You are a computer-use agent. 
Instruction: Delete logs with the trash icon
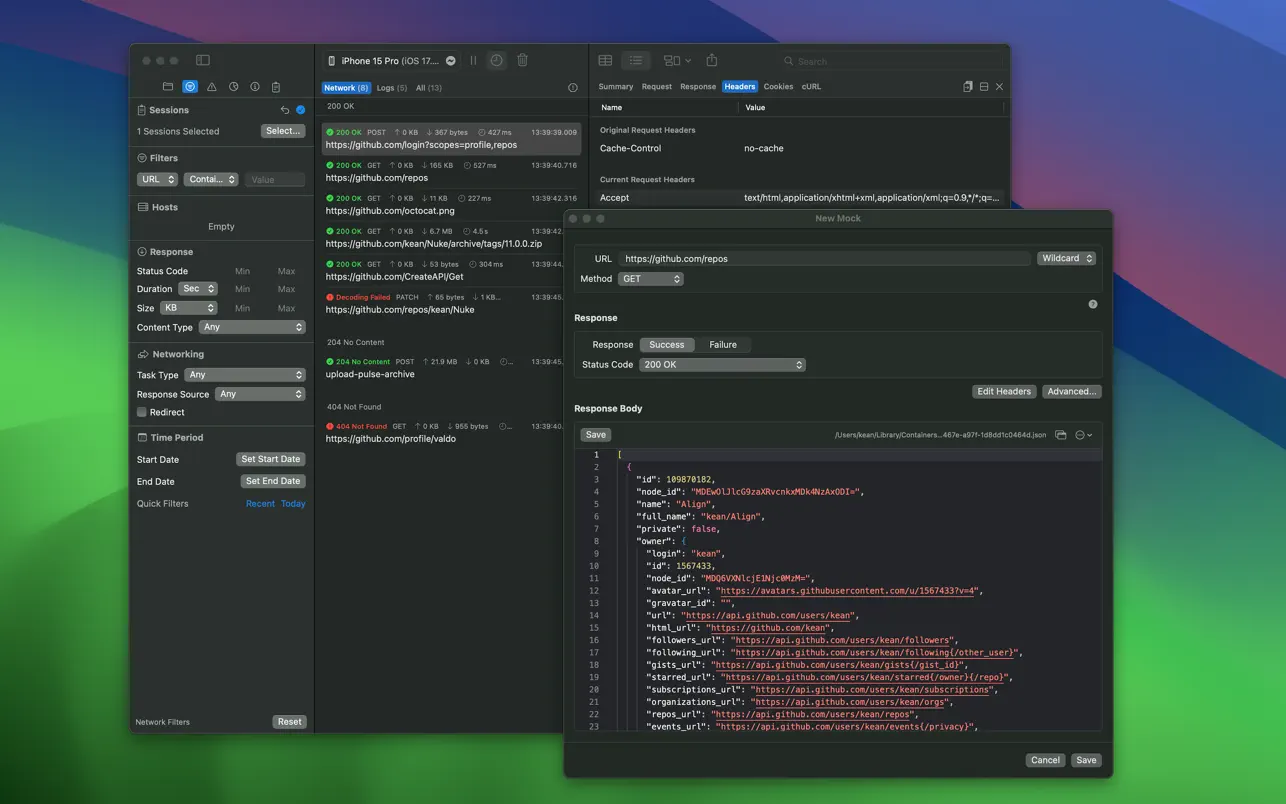pyautogui.click(x=522, y=60)
